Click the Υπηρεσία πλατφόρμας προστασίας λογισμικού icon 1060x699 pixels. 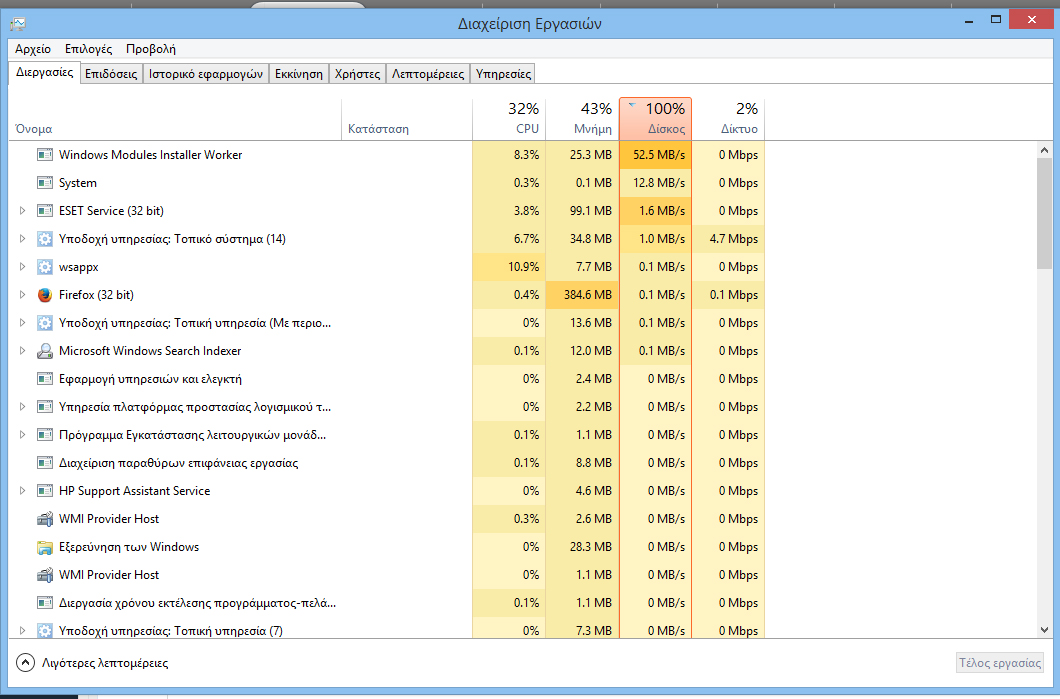click(45, 407)
